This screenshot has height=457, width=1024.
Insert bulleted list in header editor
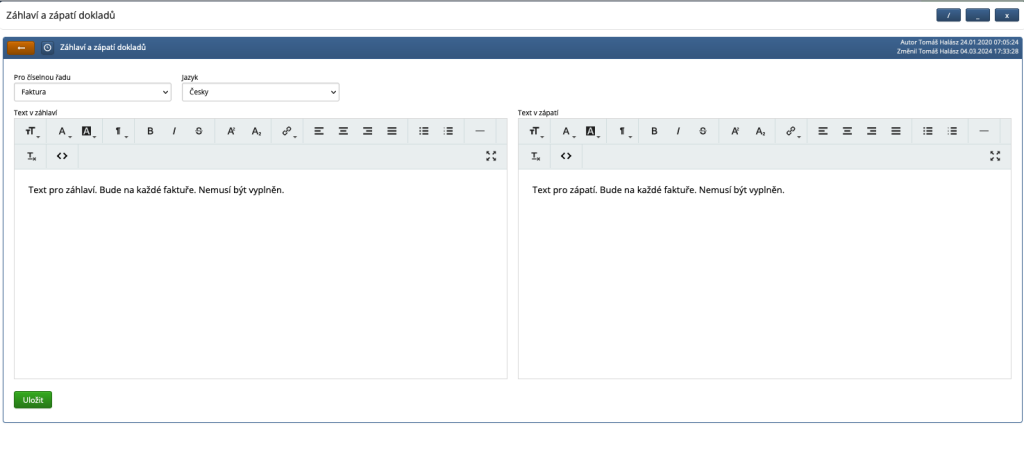(x=423, y=131)
